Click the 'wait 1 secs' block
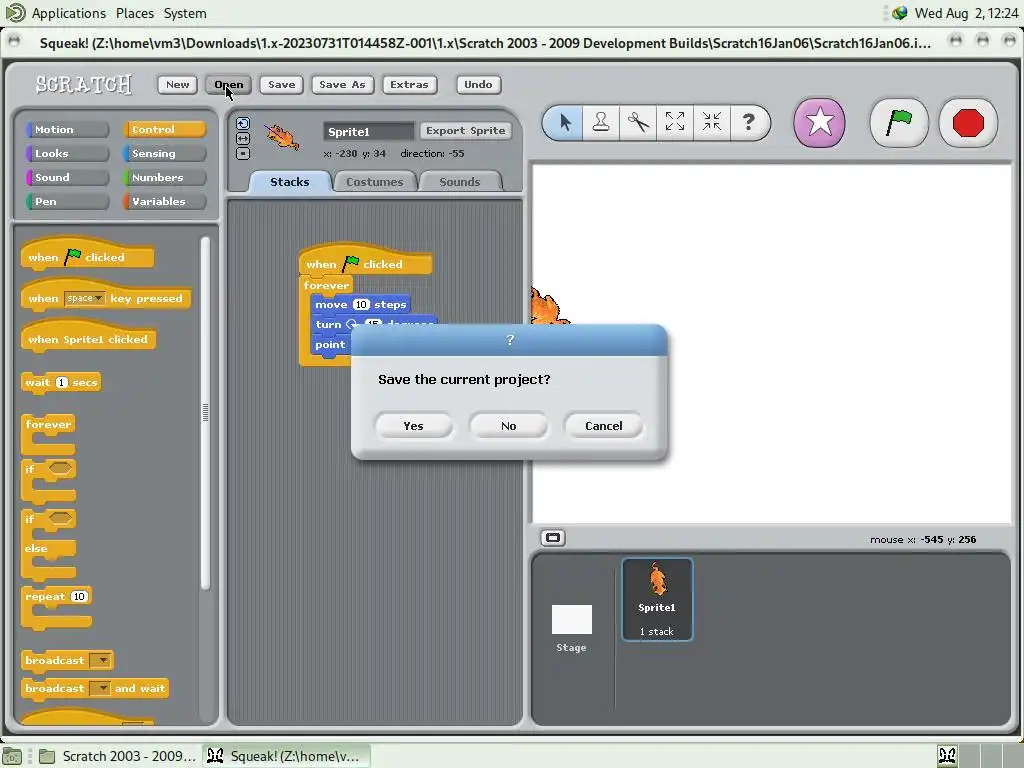This screenshot has height=768, width=1024. 61,383
